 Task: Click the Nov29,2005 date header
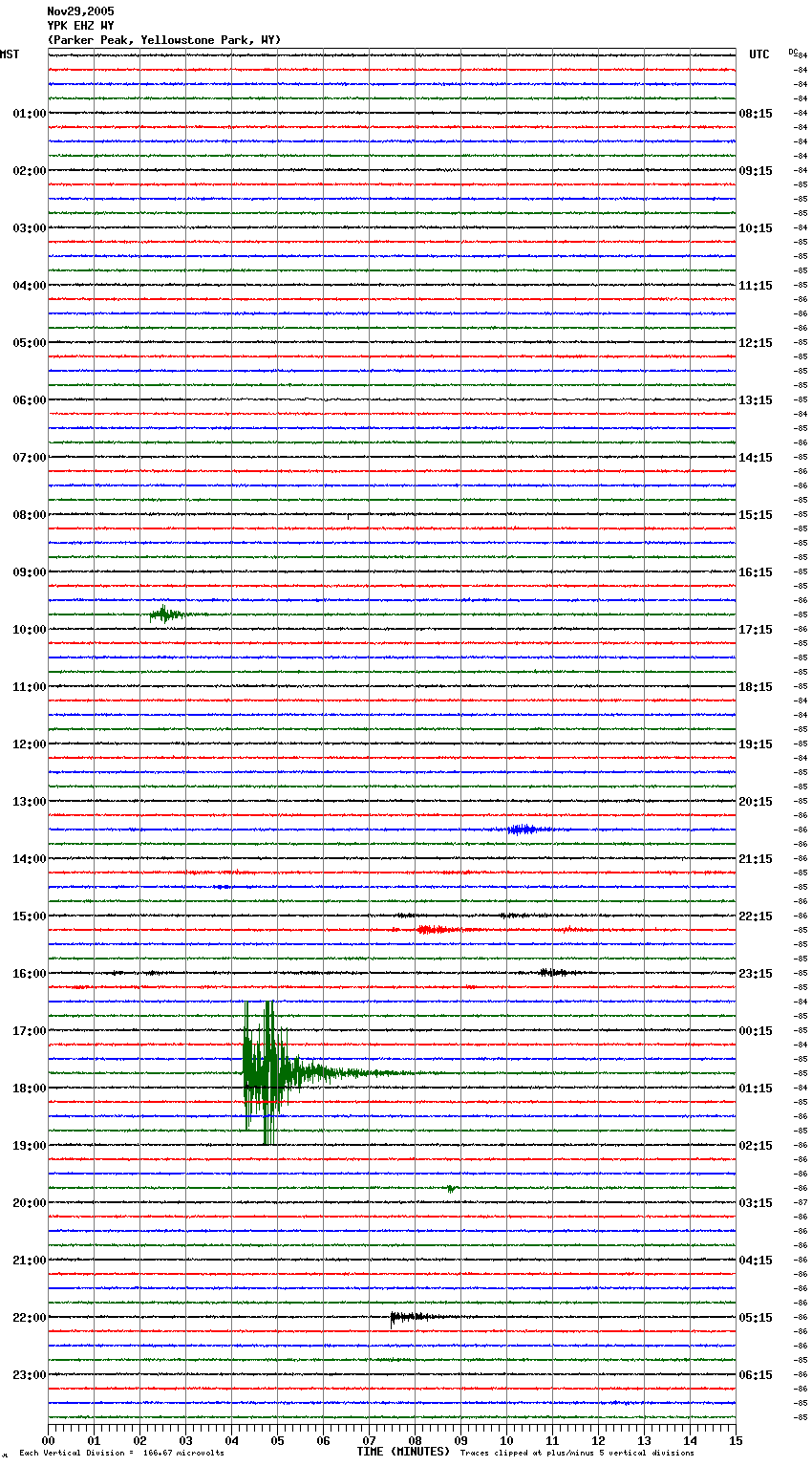(80, 11)
